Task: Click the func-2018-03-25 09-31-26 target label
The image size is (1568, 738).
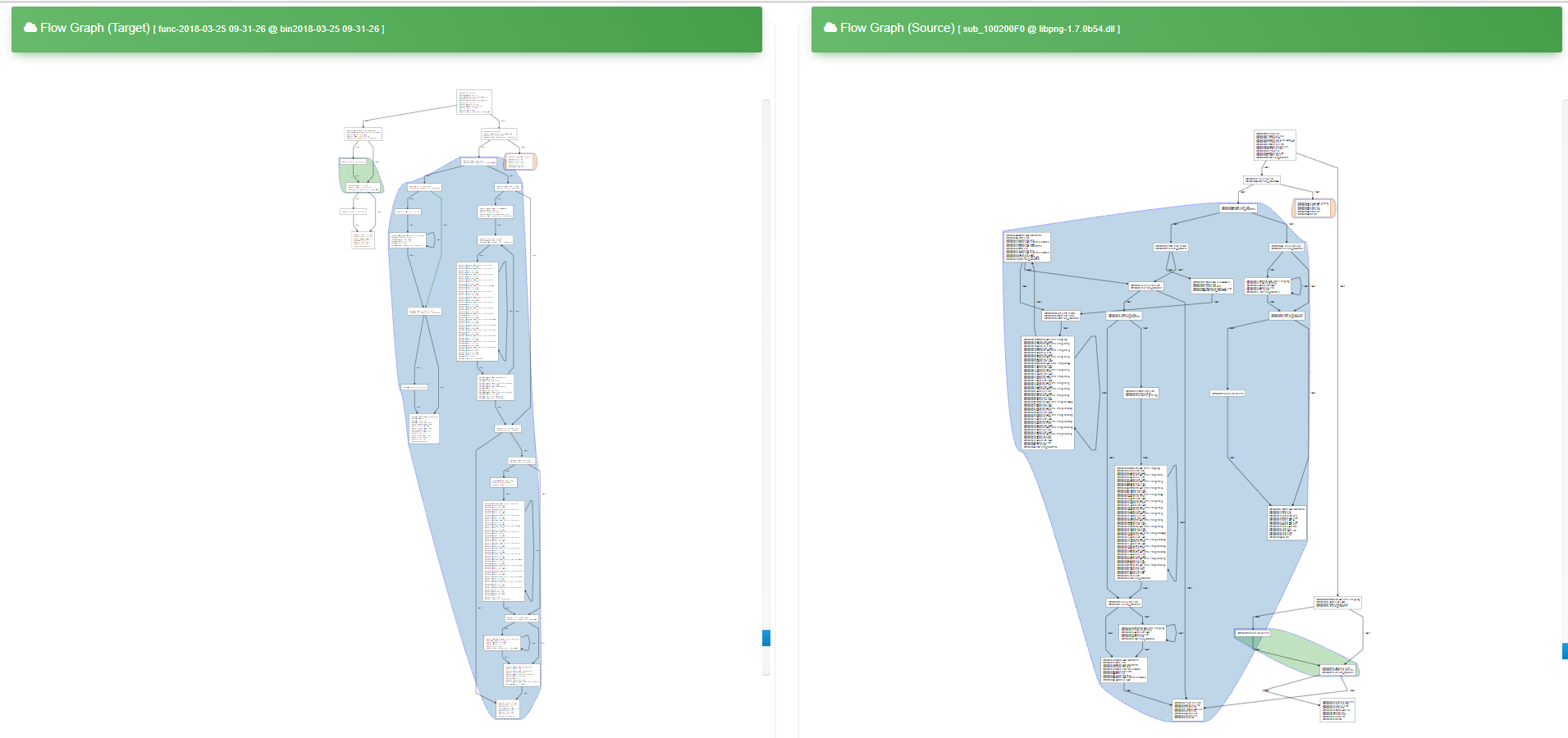Action: pyautogui.click(x=269, y=29)
